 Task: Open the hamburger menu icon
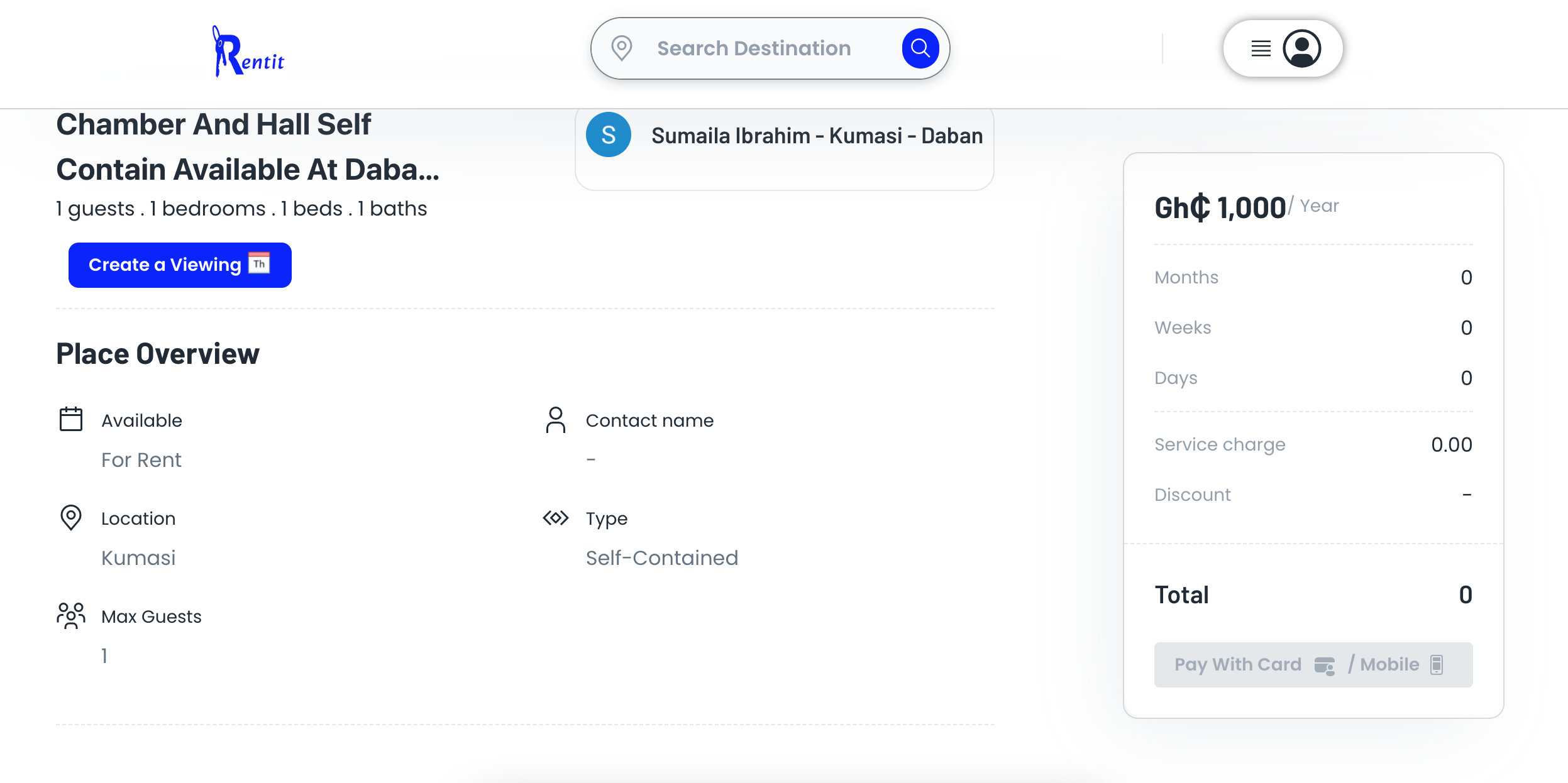(x=1261, y=48)
